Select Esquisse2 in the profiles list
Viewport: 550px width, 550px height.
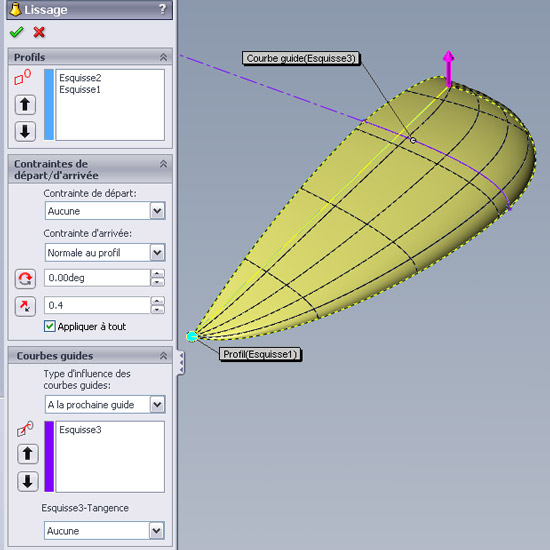pos(80,78)
